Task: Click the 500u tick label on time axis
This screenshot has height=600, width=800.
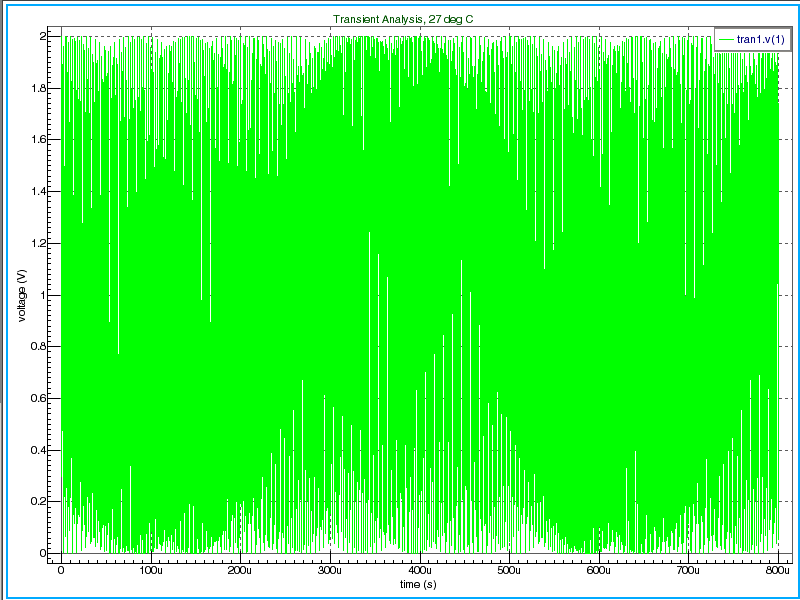Action: (x=509, y=570)
